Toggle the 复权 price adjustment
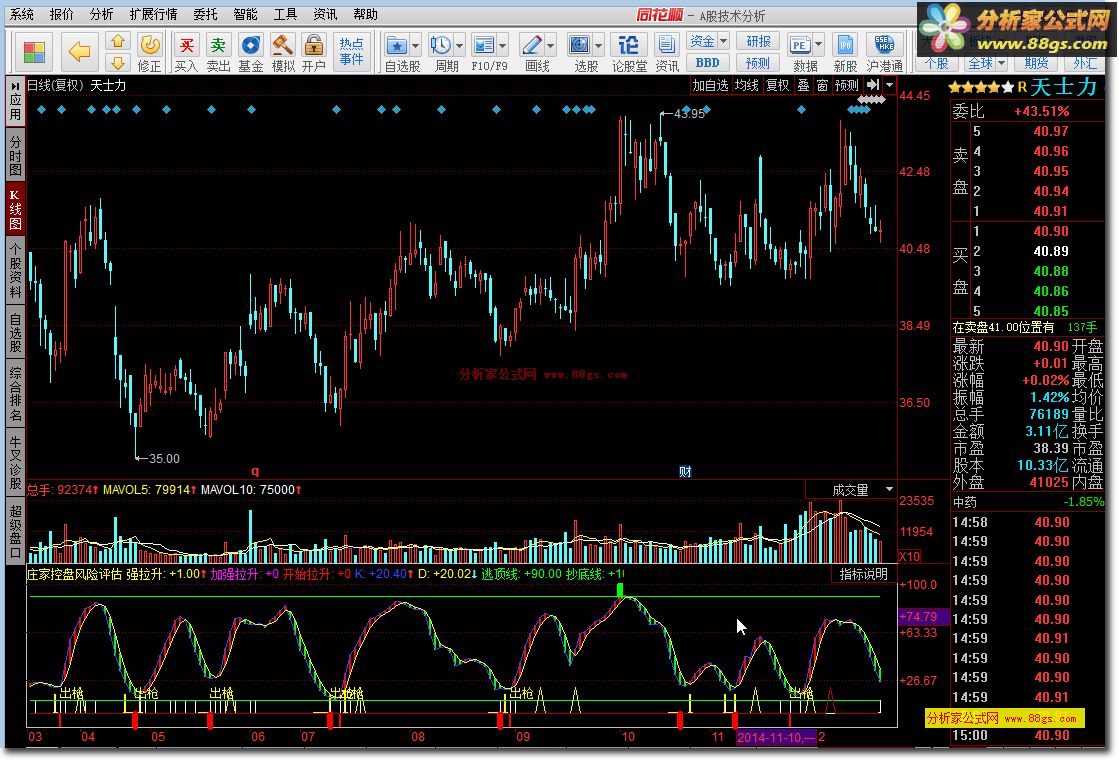The image size is (1119, 761). coord(777,86)
